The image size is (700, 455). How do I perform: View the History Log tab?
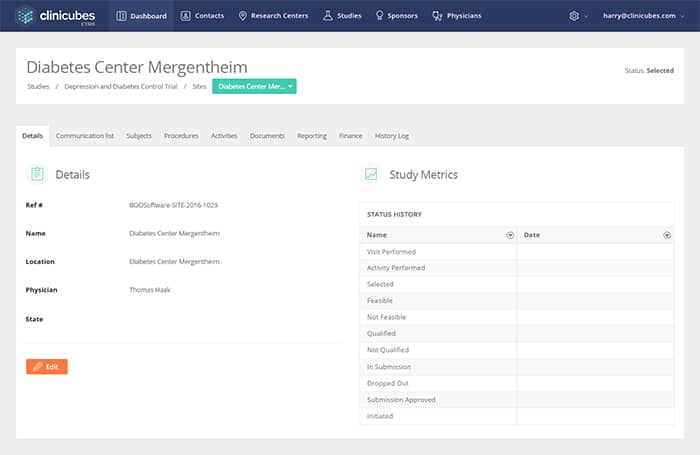[x=391, y=136]
